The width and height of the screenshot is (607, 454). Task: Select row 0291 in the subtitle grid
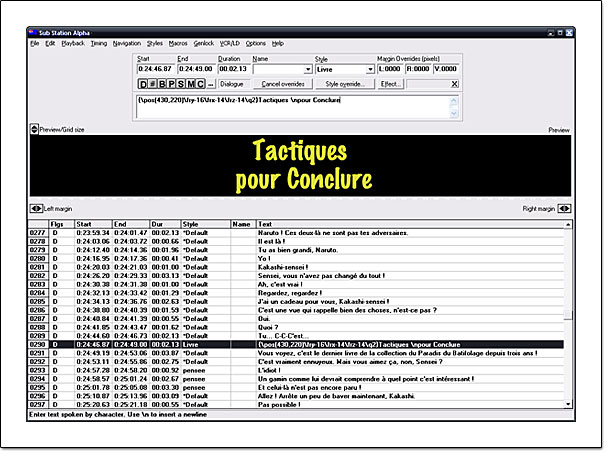click(300, 353)
